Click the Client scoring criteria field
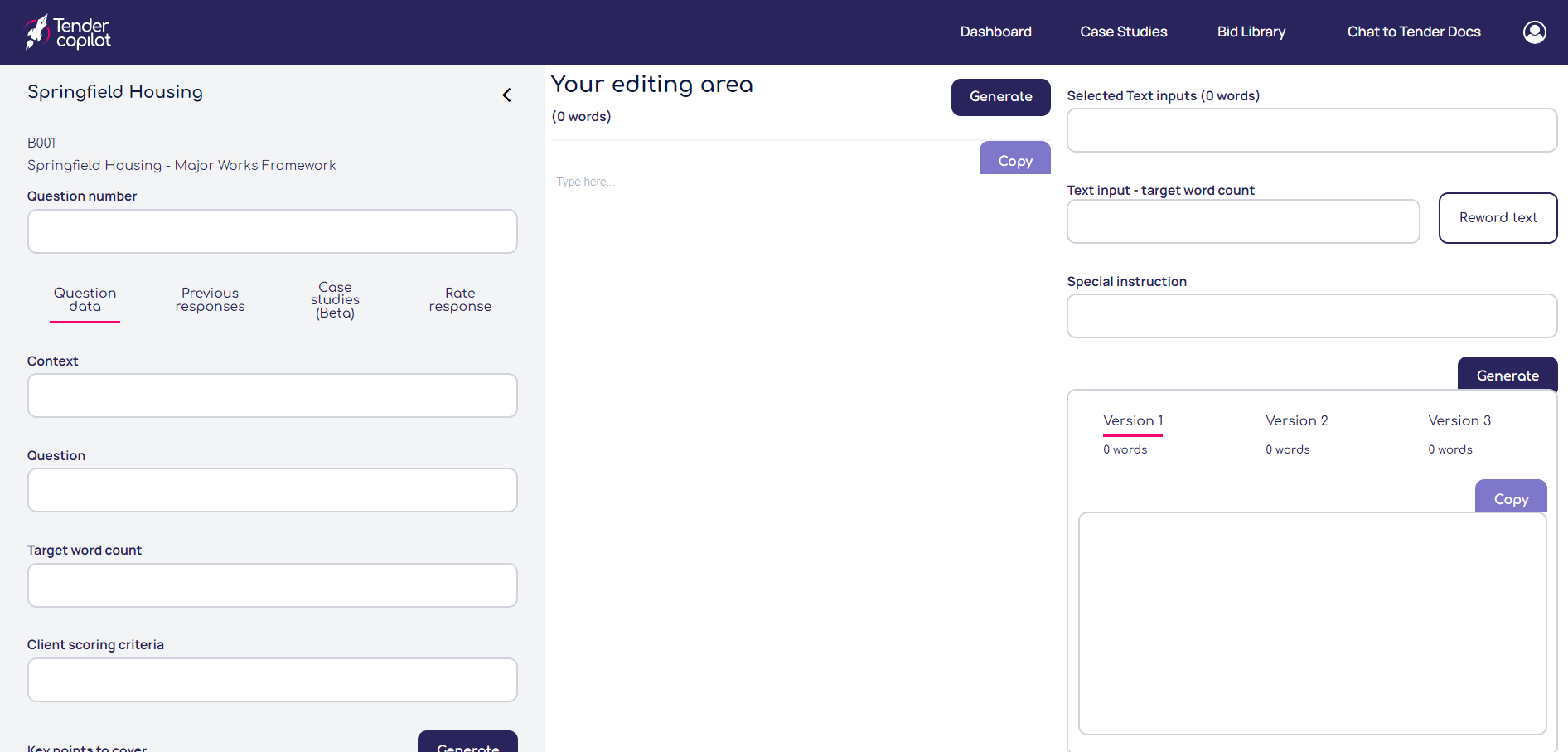Screen dimensions: 1568x752 pos(273,680)
